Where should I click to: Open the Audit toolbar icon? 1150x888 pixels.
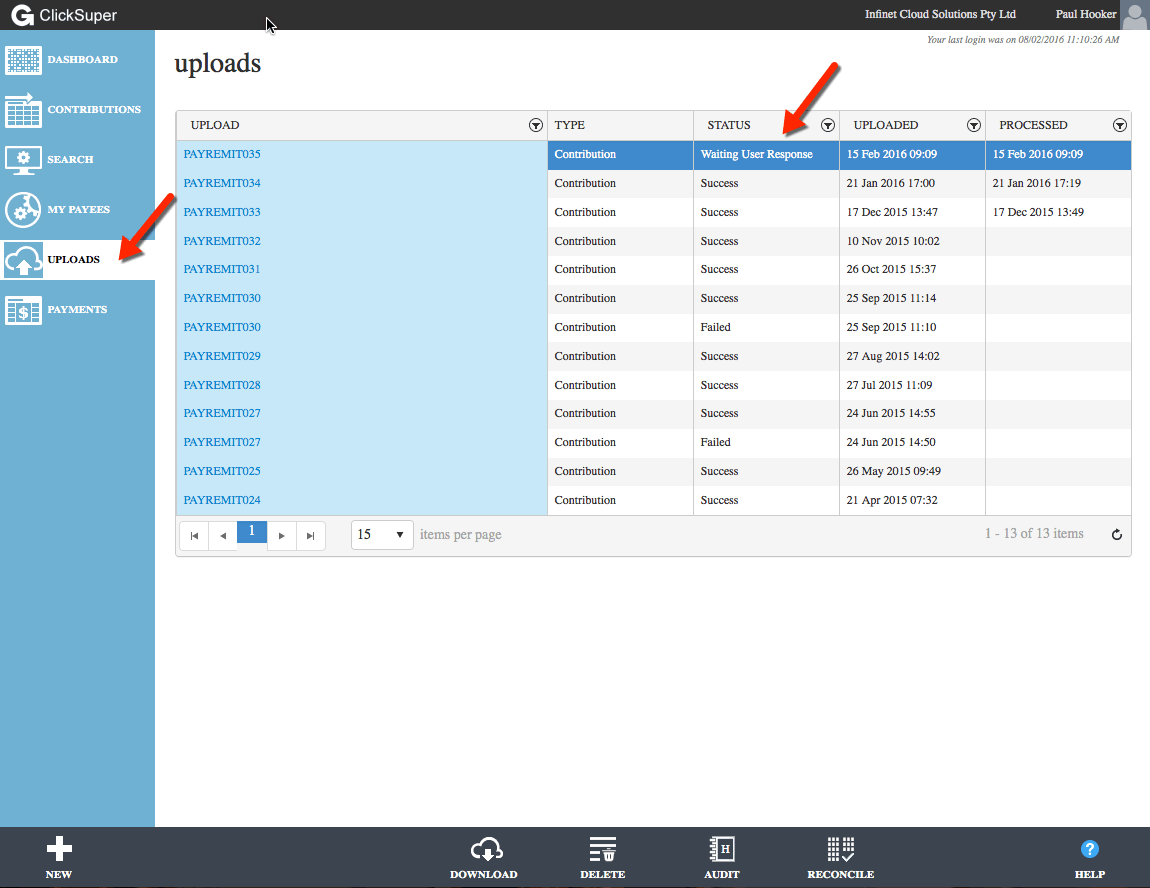722,850
